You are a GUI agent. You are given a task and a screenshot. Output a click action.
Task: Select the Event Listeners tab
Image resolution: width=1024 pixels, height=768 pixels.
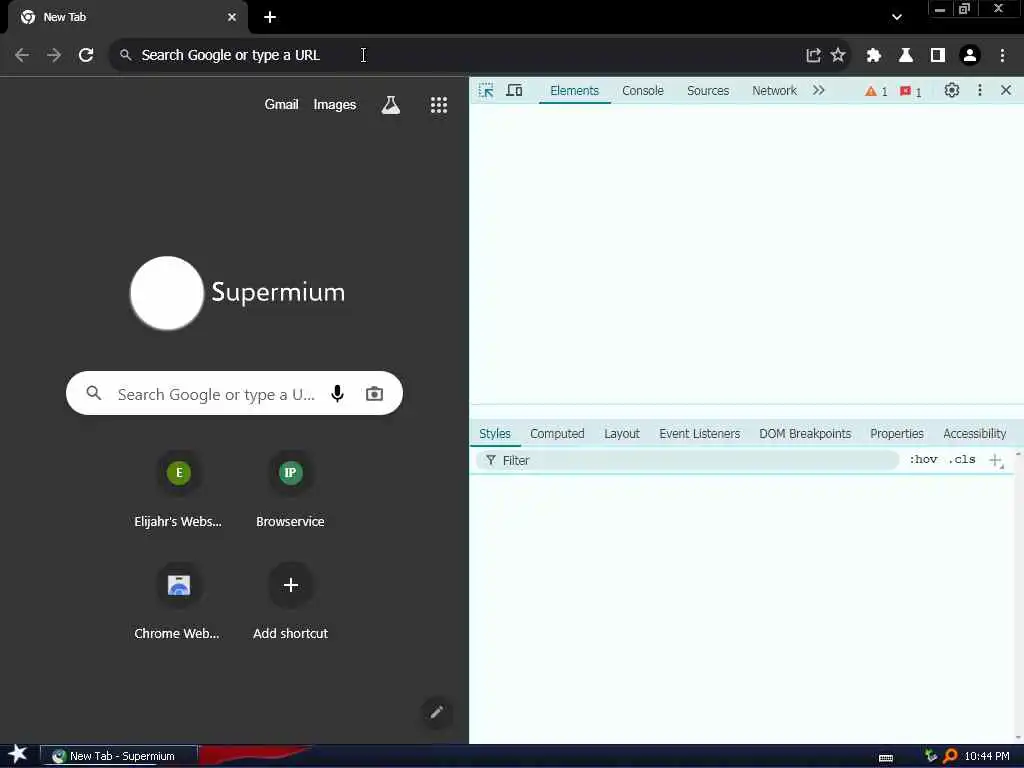pyautogui.click(x=699, y=434)
